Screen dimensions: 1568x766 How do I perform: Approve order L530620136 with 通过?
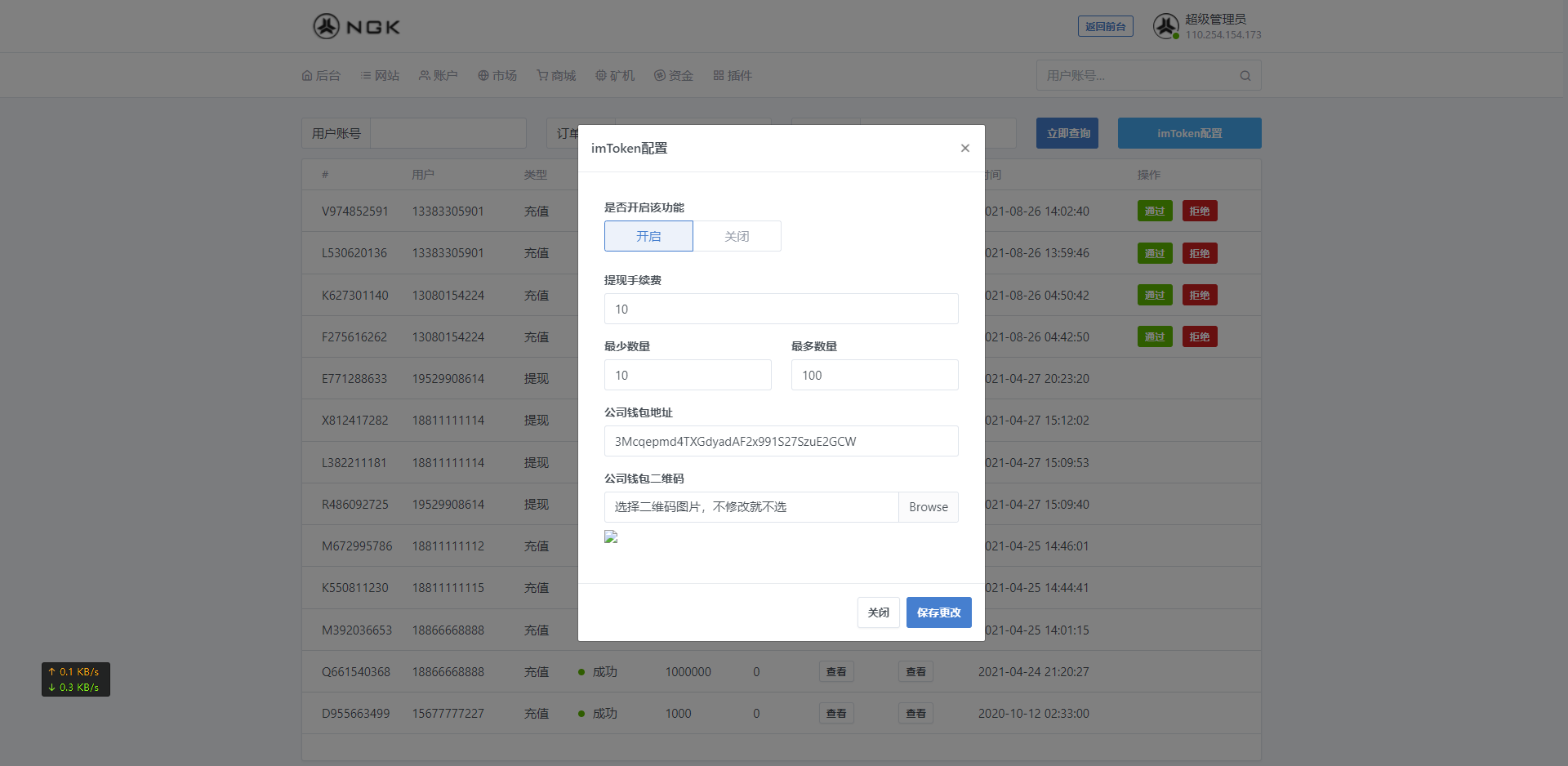(x=1155, y=253)
